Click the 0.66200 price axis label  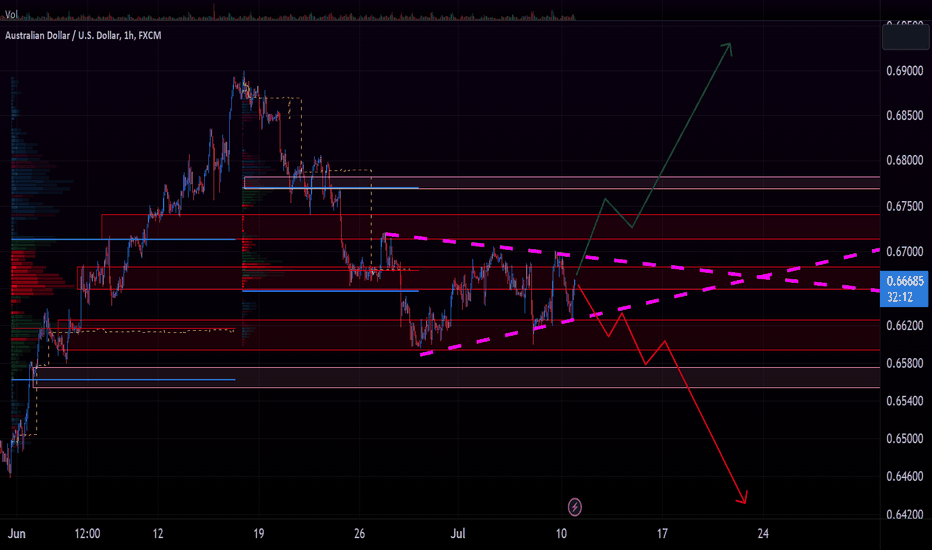tap(905, 325)
